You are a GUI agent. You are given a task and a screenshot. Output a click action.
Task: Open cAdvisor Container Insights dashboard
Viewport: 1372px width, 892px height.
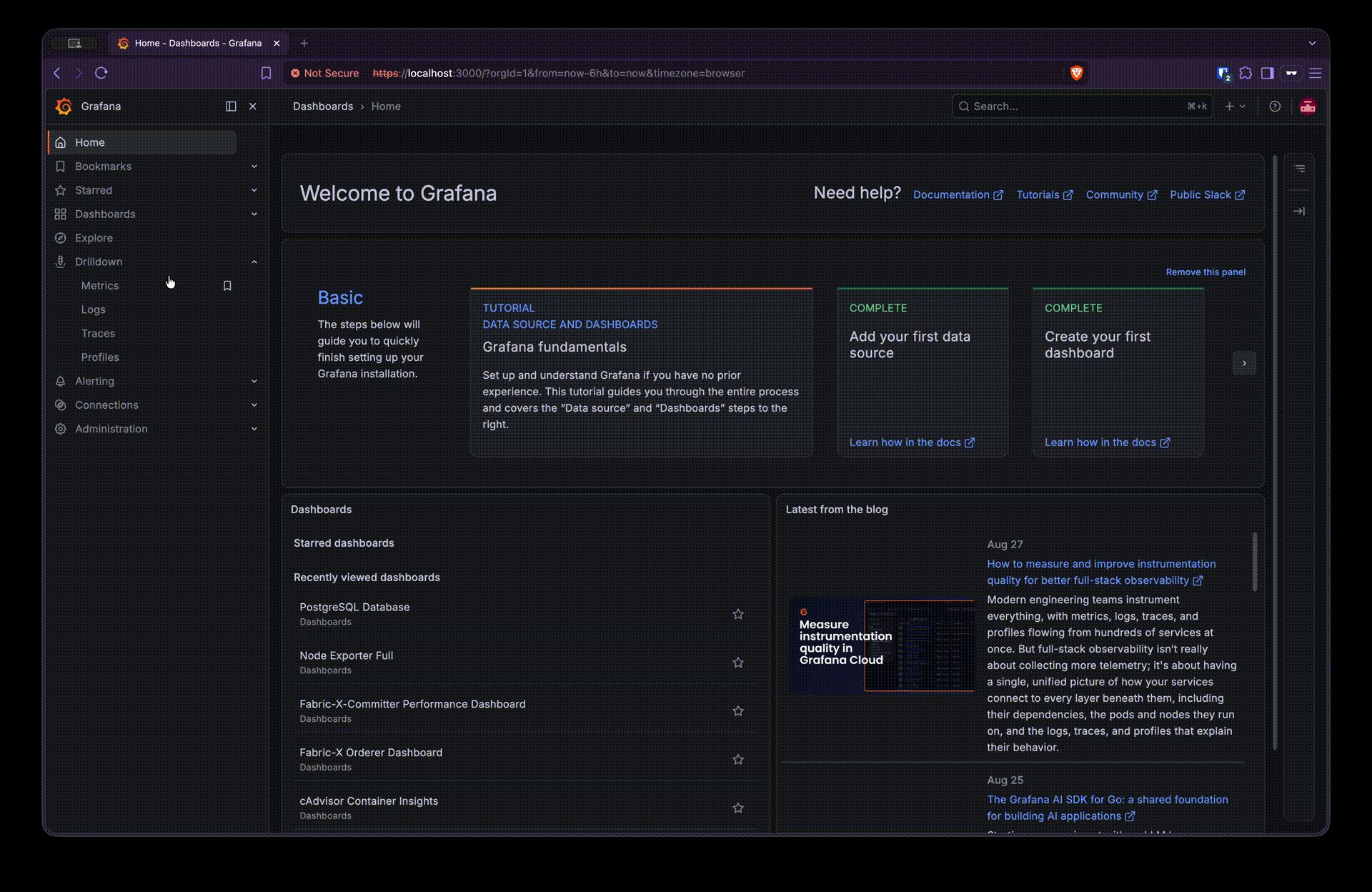tap(369, 802)
